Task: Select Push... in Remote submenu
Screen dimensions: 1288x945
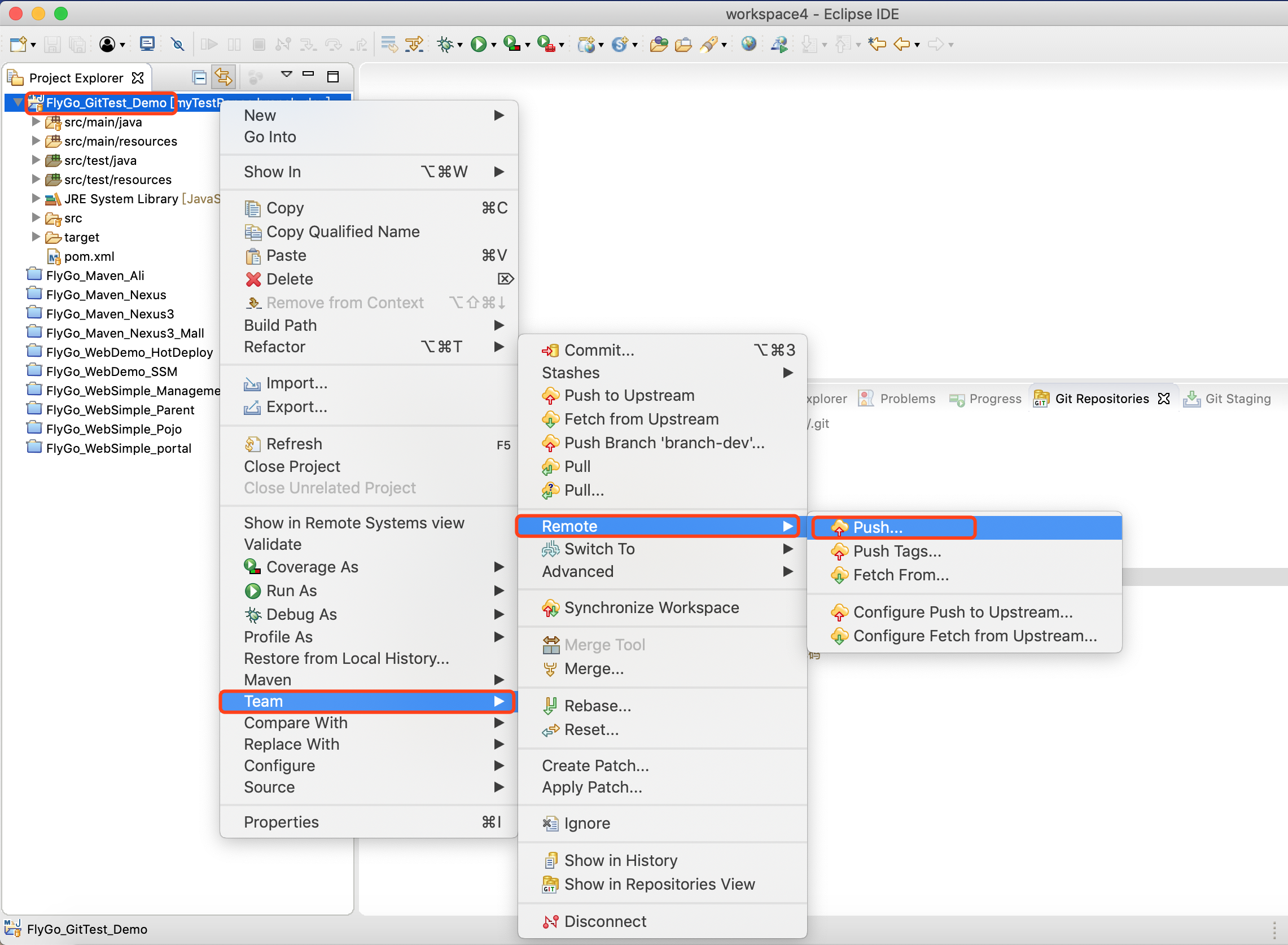Action: click(x=877, y=527)
